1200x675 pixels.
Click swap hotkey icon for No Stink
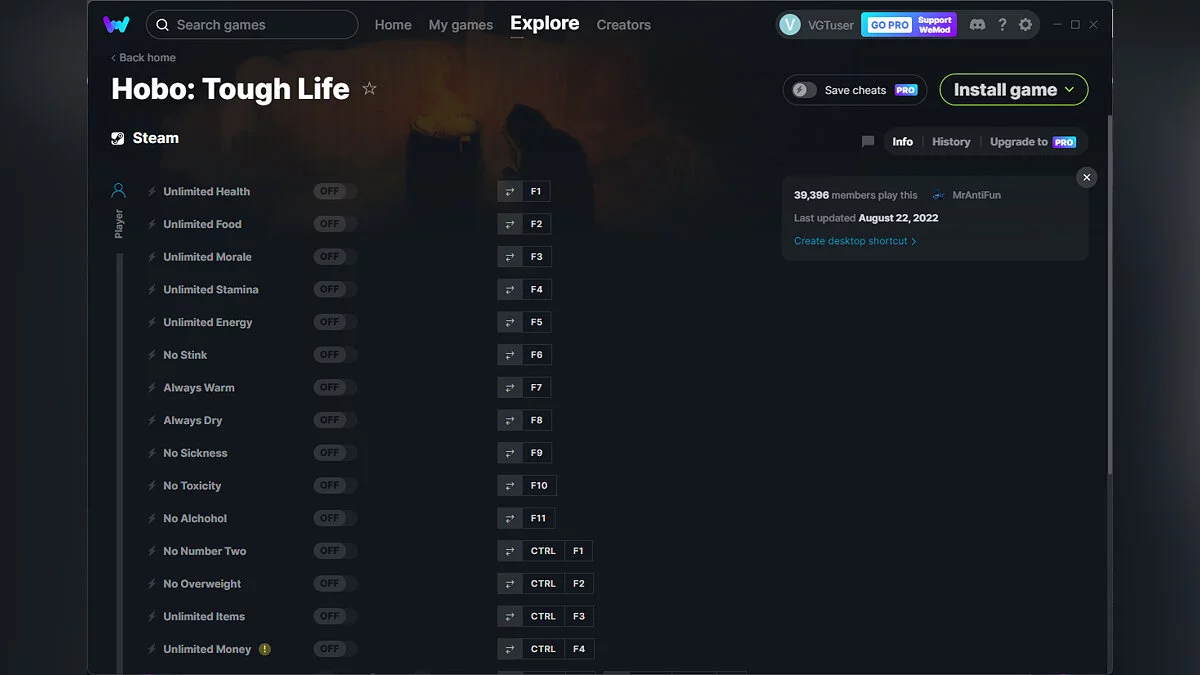pyautogui.click(x=510, y=355)
